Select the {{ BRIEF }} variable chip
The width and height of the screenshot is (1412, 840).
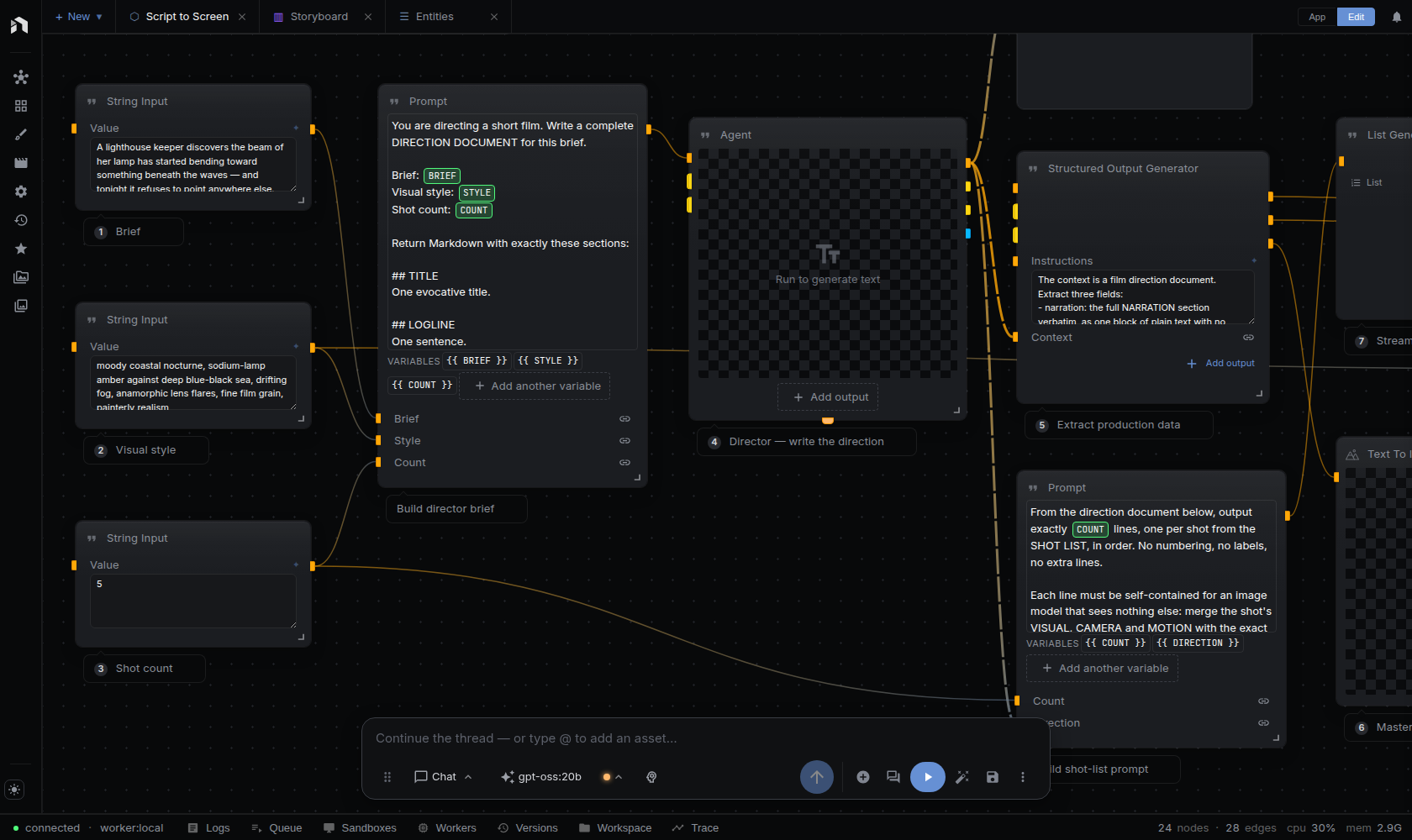point(477,361)
